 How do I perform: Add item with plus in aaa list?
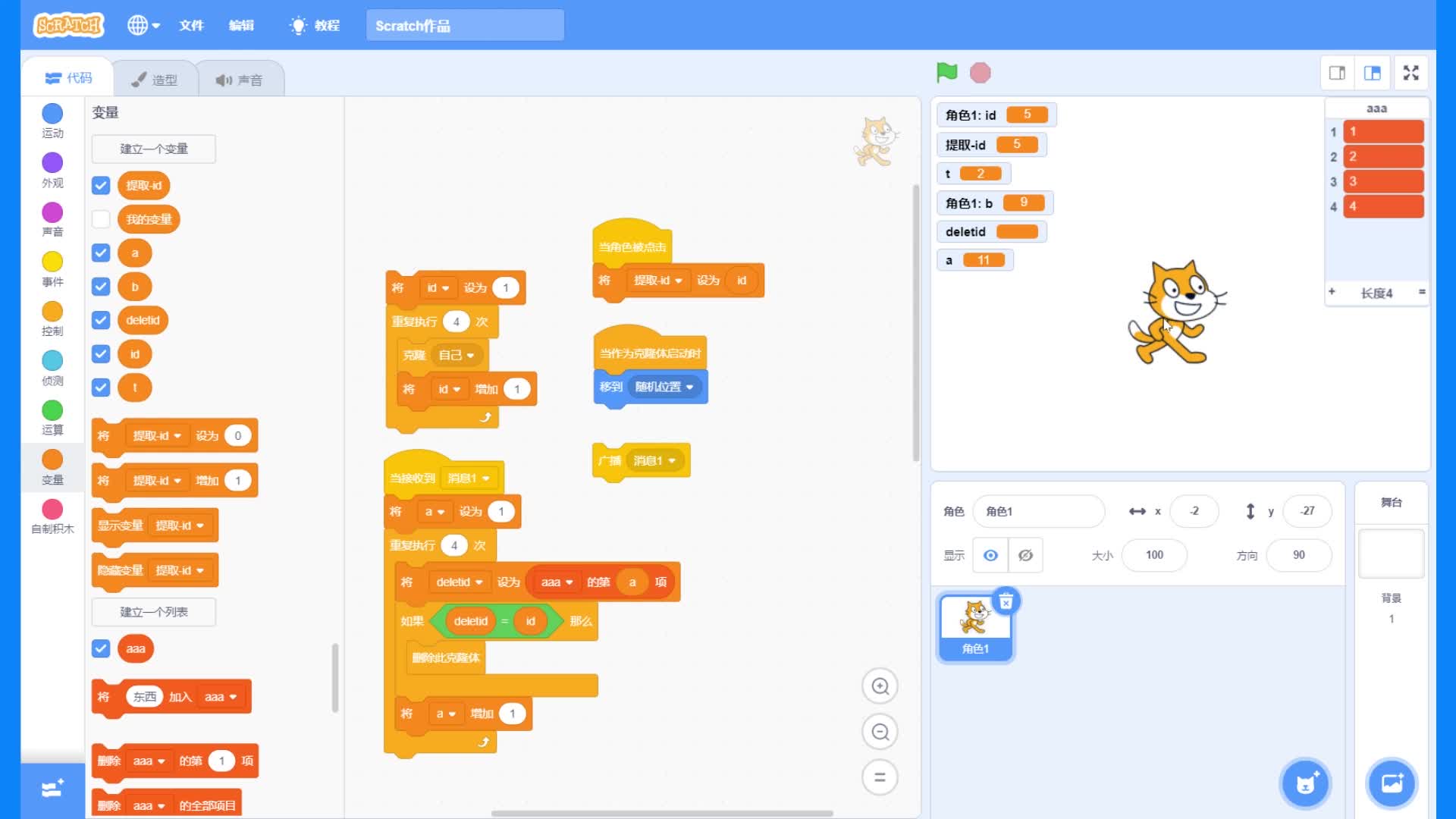(x=1332, y=292)
